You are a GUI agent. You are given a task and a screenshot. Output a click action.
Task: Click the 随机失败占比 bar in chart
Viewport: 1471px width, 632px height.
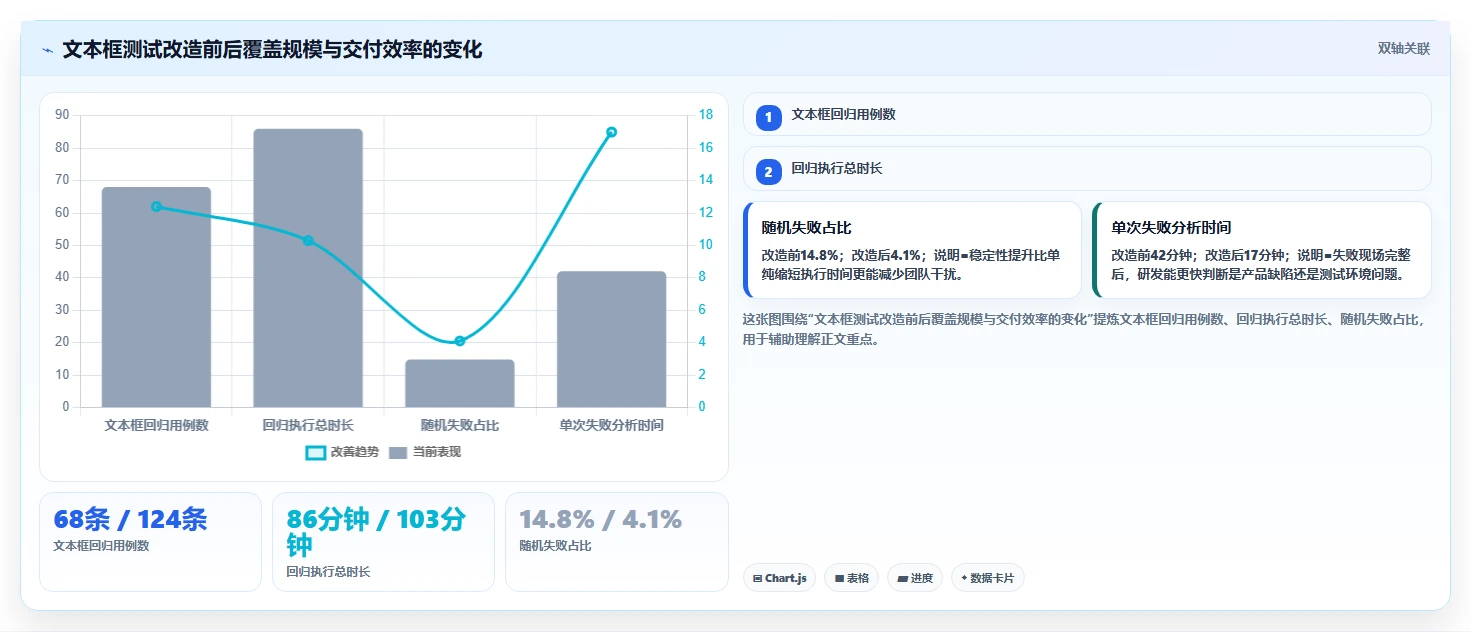pyautogui.click(x=460, y=383)
